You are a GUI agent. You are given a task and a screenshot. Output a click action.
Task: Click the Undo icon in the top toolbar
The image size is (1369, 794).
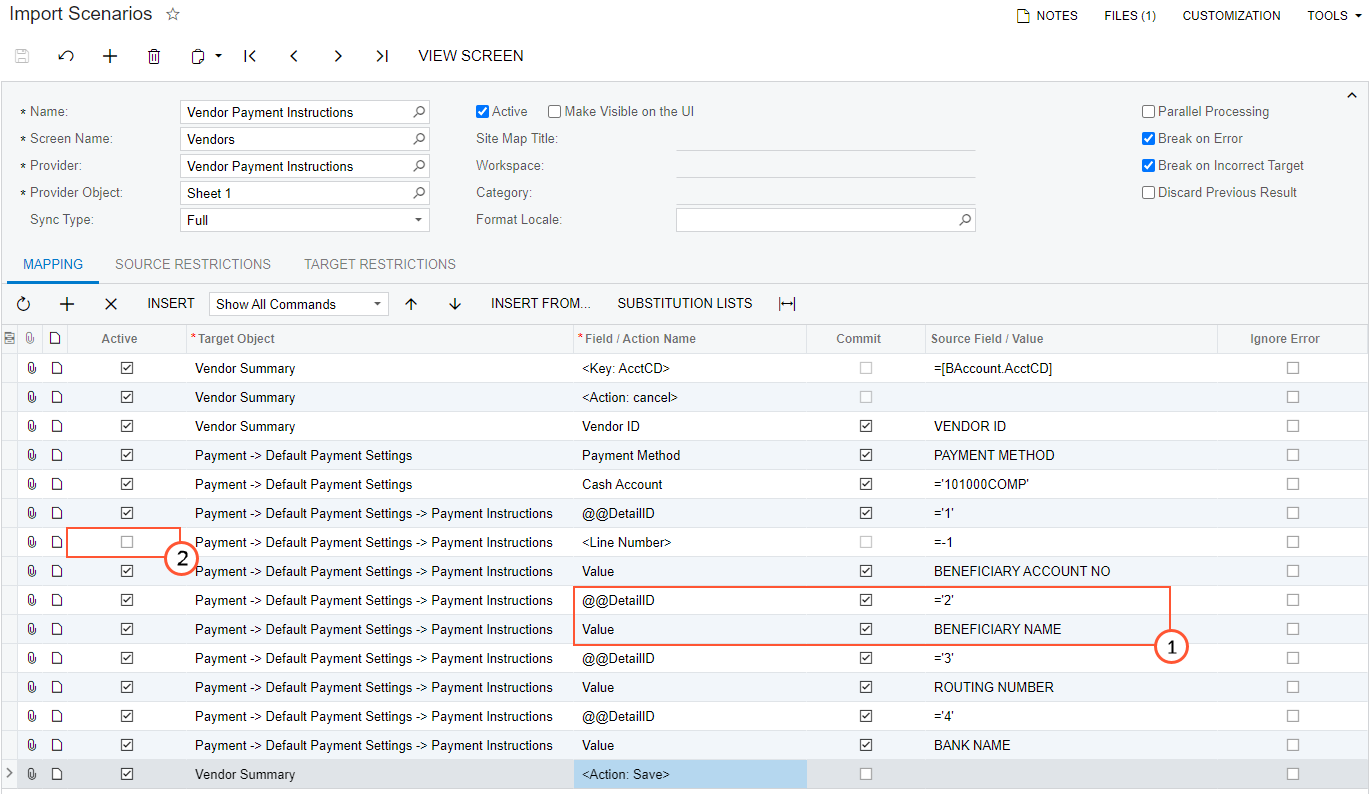pos(66,56)
